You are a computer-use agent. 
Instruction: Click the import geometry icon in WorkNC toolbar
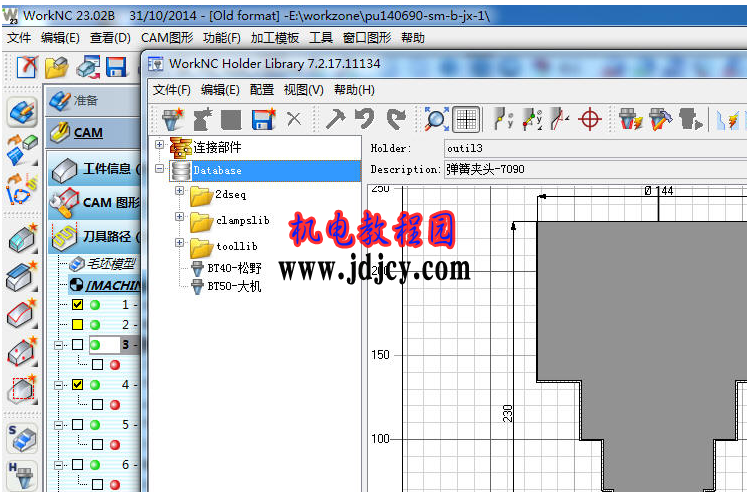coord(88,67)
